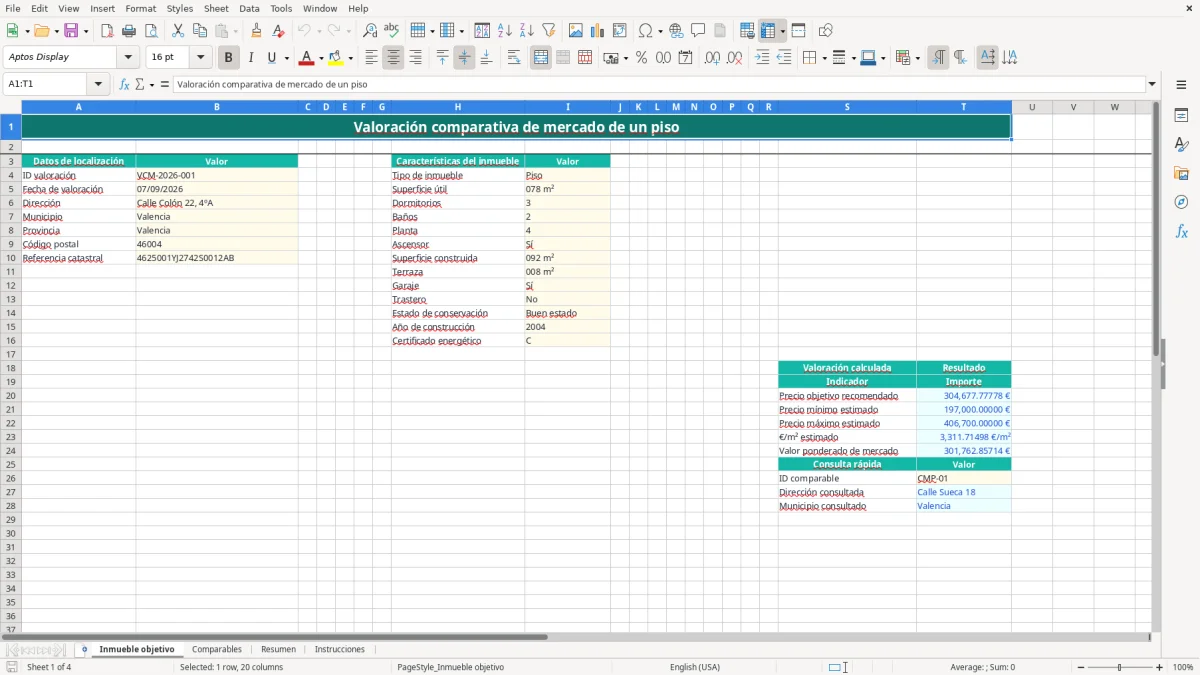Export directly as PDF

pos(107,31)
